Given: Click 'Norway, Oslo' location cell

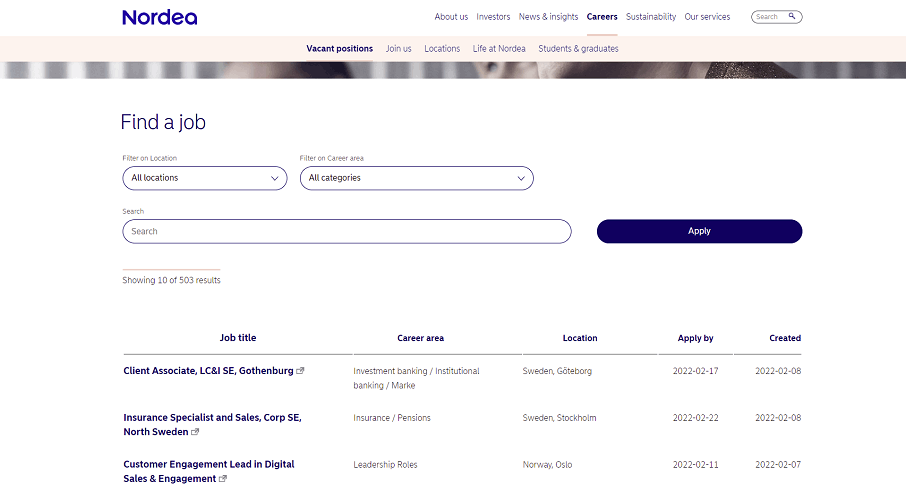Looking at the screenshot, I should [547, 465].
